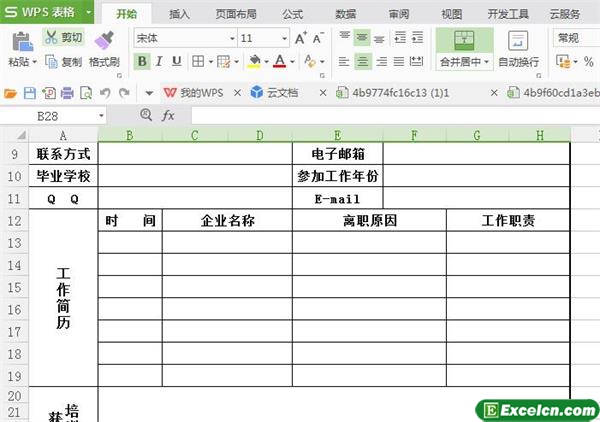The height and width of the screenshot is (422, 600).
Task: Open the 审阅 tab
Action: [399, 14]
